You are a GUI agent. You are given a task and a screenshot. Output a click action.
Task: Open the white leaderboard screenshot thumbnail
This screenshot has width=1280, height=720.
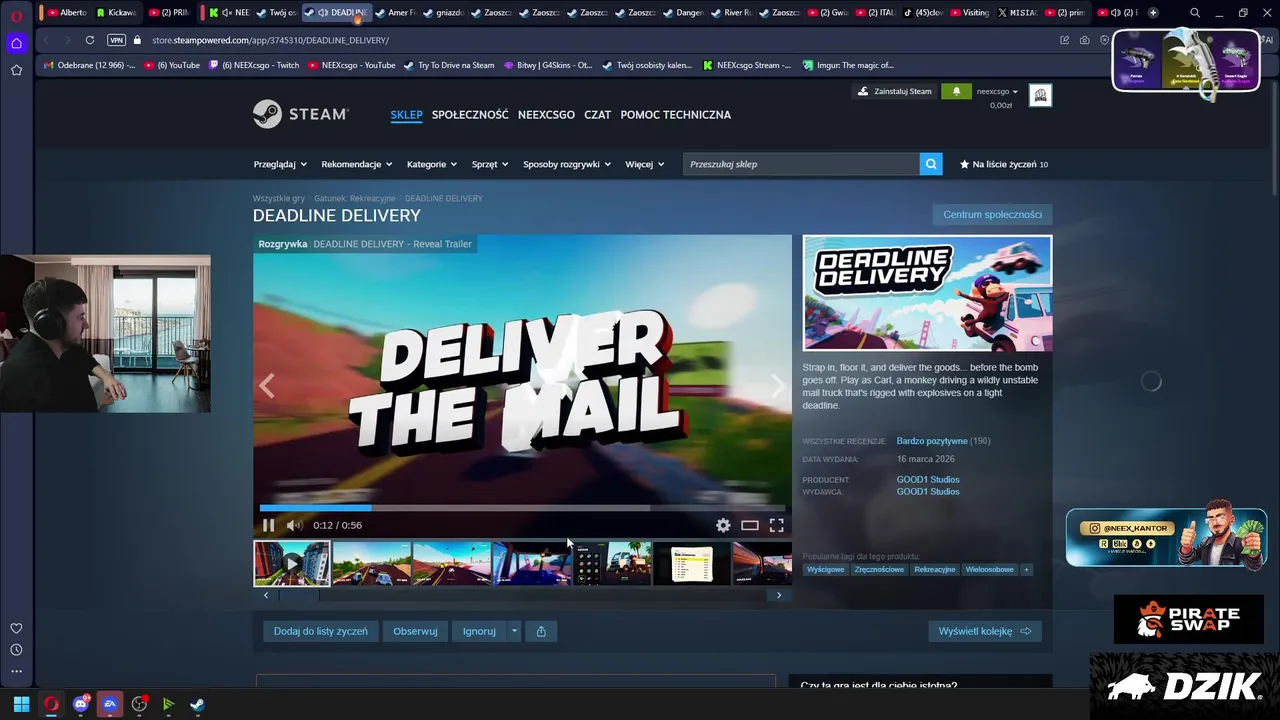691,563
